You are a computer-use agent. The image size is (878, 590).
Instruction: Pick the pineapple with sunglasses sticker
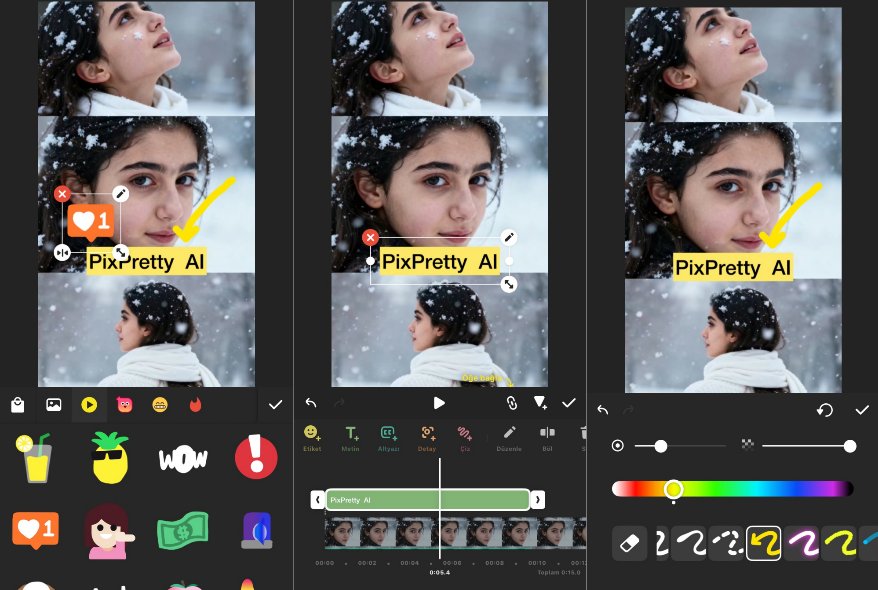pyautogui.click(x=107, y=458)
